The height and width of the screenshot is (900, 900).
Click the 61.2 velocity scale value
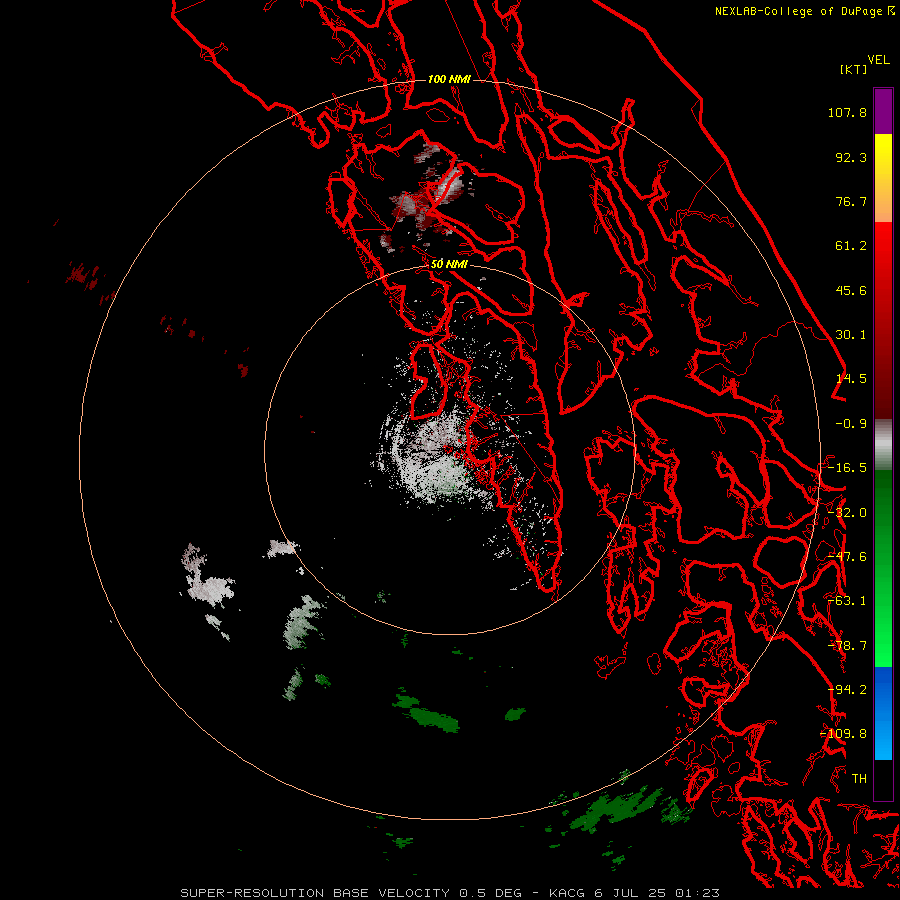(851, 246)
